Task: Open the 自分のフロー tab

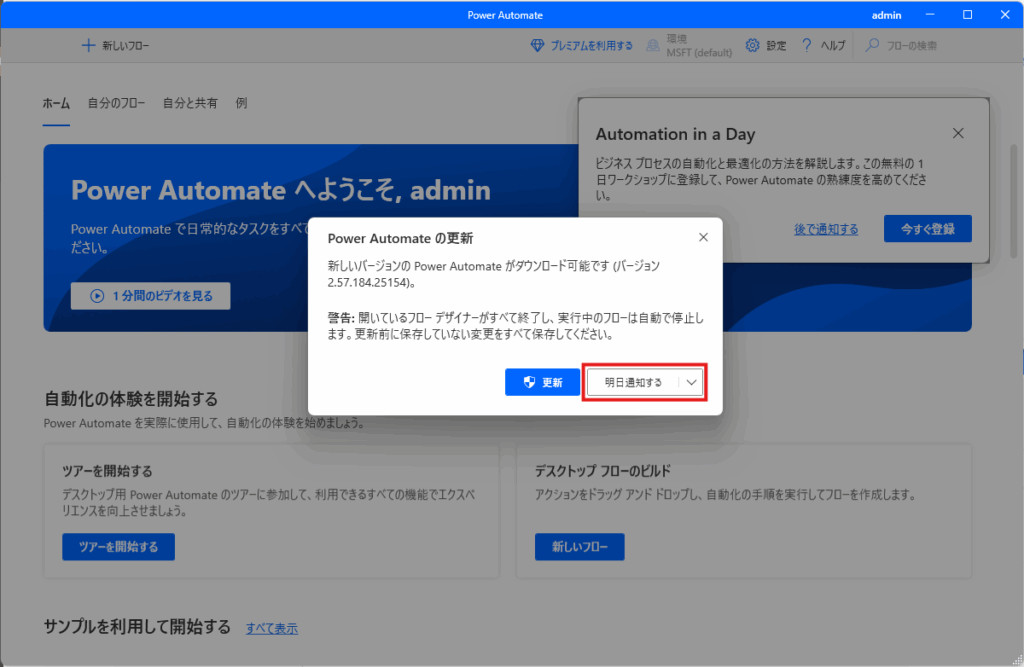Action: pyautogui.click(x=116, y=103)
